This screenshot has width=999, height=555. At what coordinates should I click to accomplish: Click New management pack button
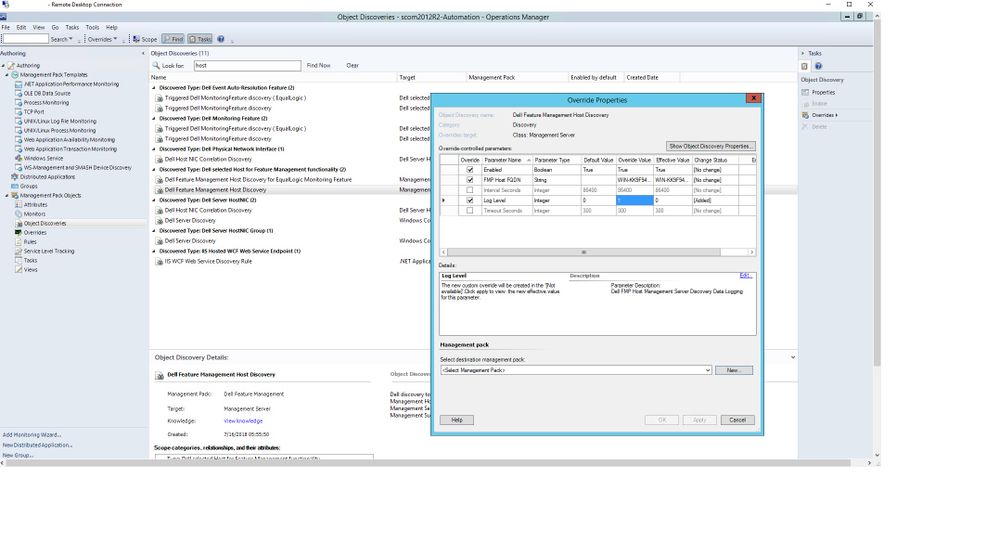733,370
